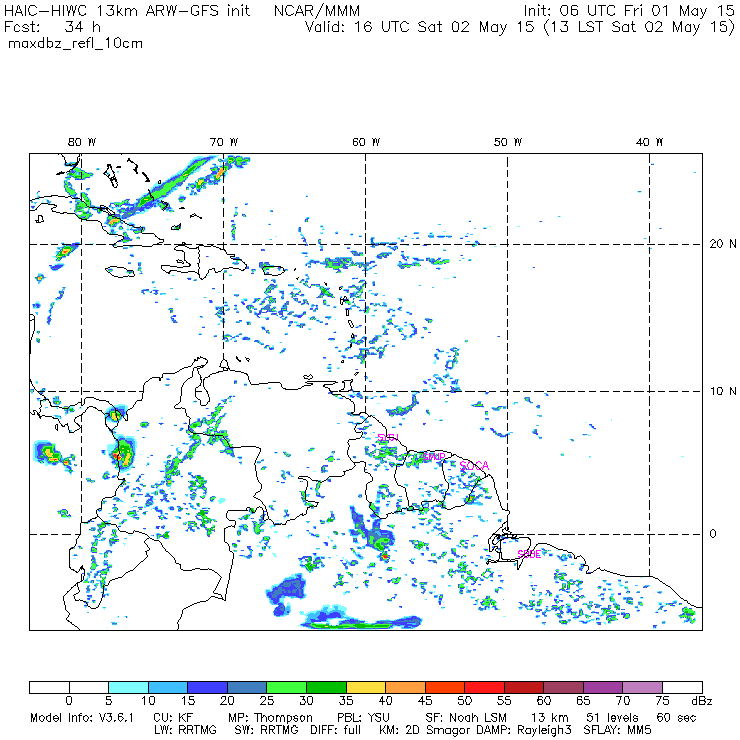Select the DIFF: full text
The width and height of the screenshot is (740, 740).
(336, 730)
